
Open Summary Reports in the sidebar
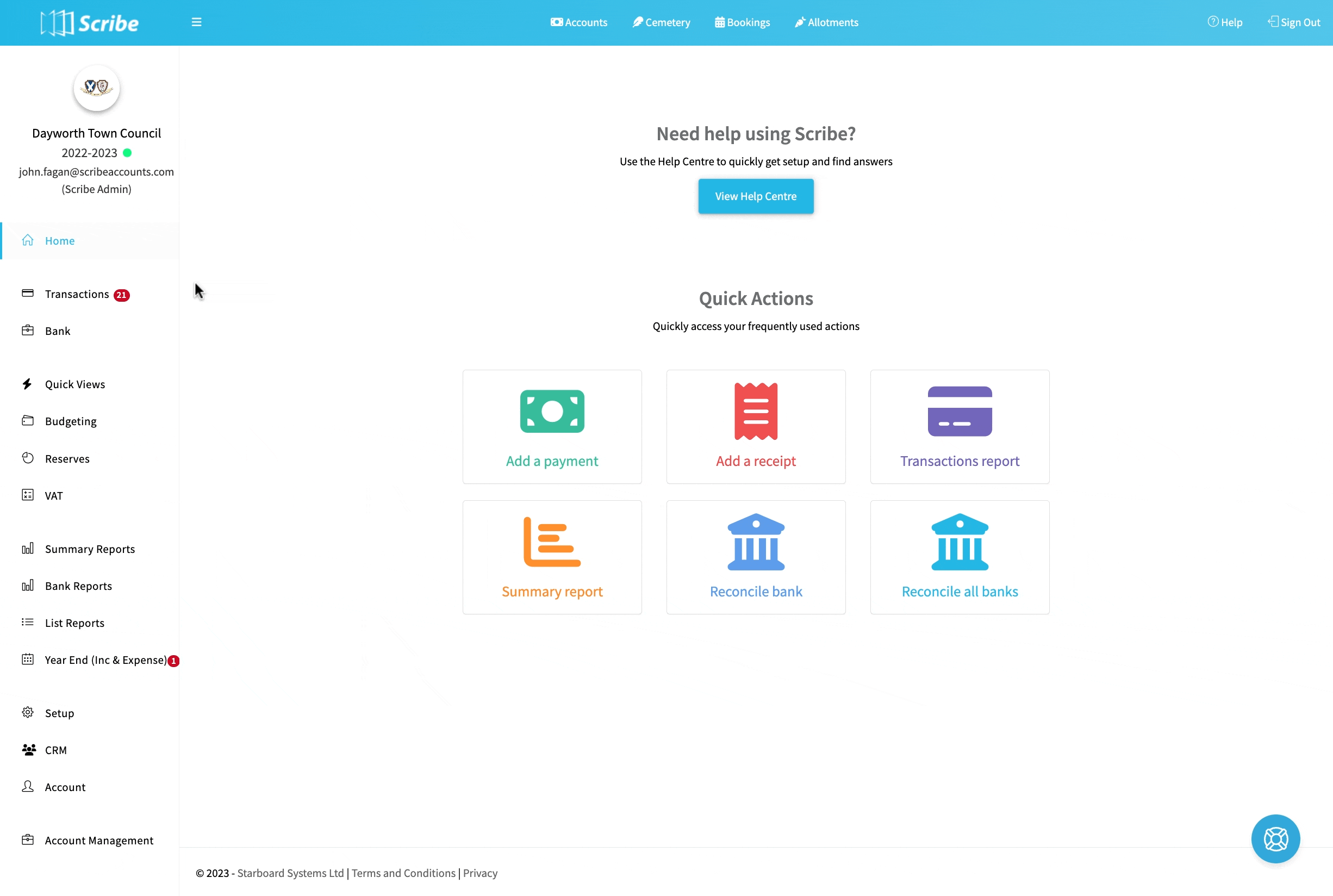point(90,549)
